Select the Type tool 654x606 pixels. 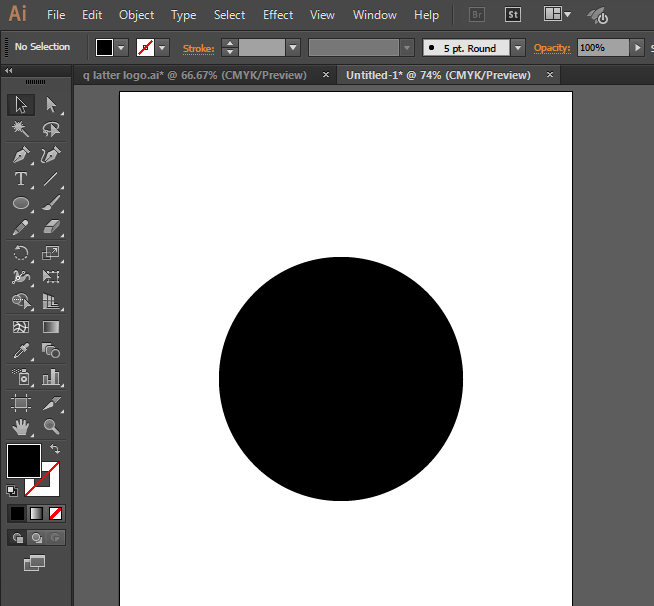click(20, 179)
